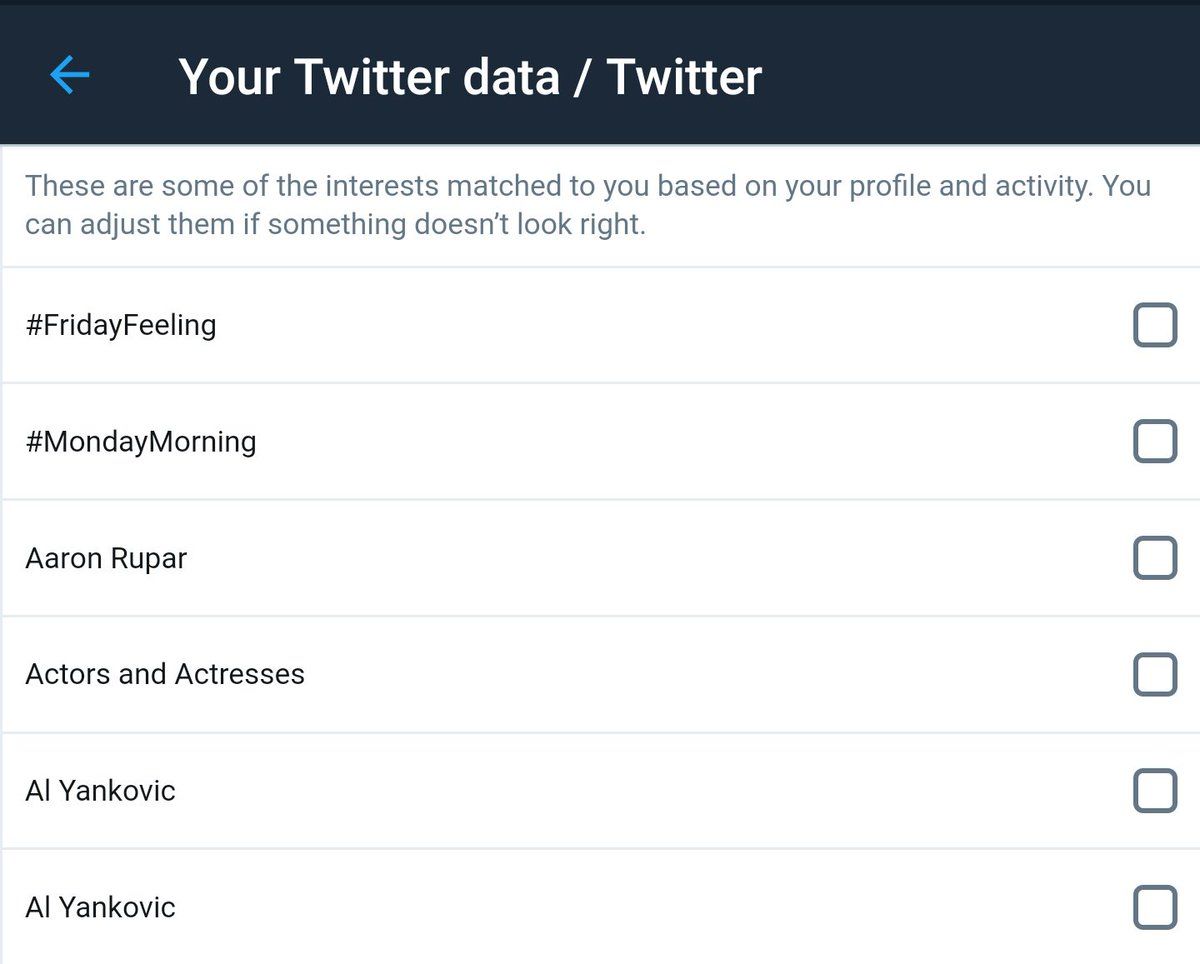
Task: Tick the #MondayMorning checkbox
Action: click(1154, 441)
